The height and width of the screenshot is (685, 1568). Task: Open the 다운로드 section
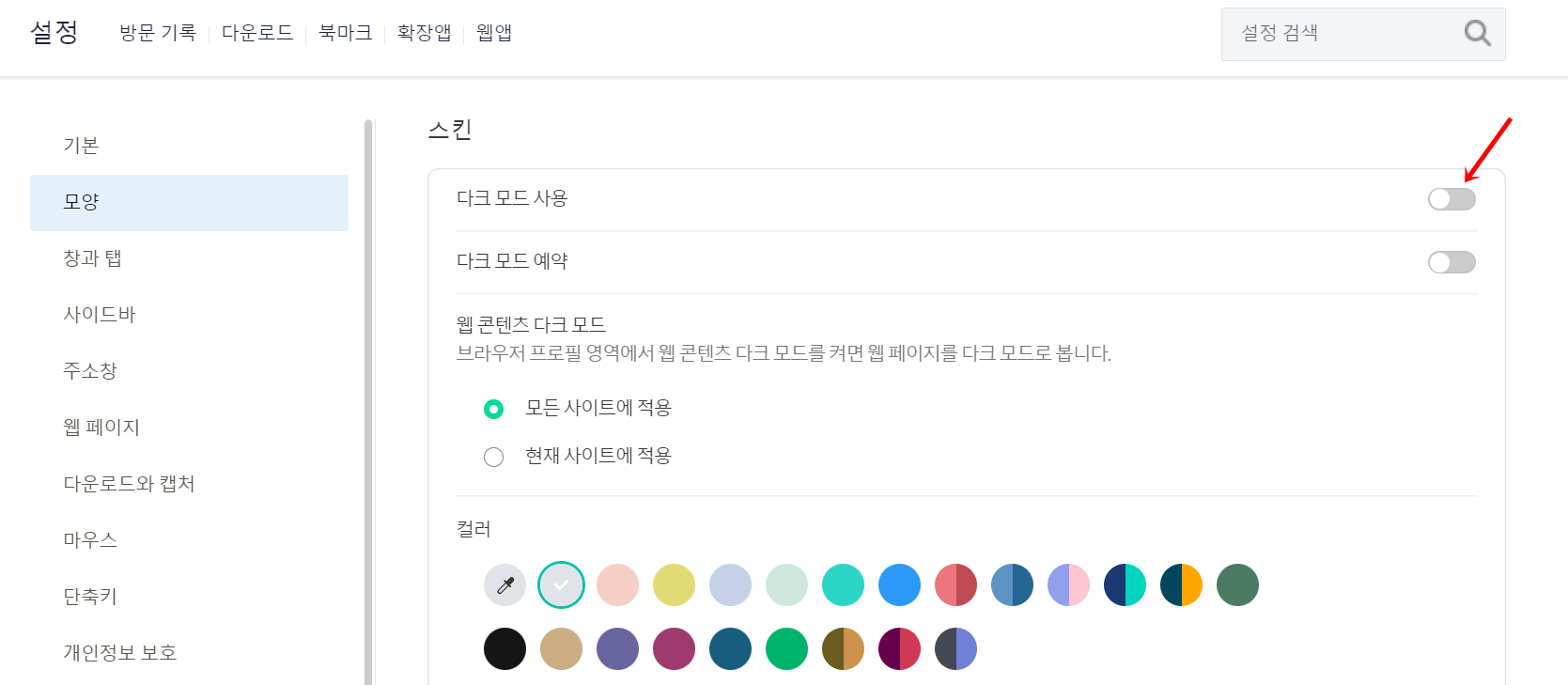tap(257, 32)
